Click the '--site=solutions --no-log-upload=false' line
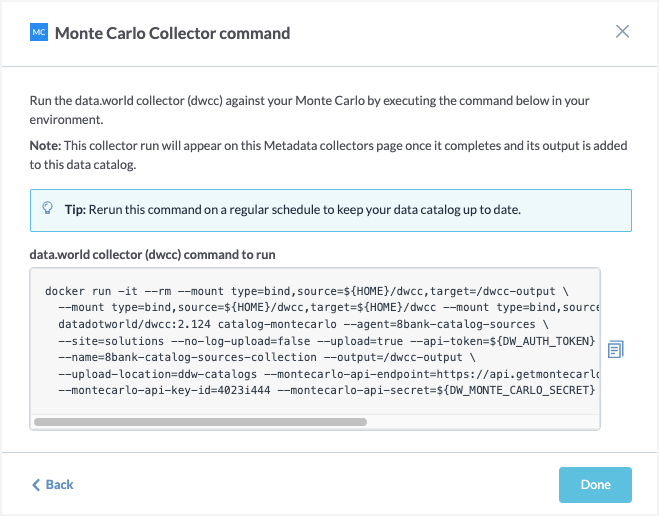Viewport: 659px width, 516px height. click(x=327, y=341)
